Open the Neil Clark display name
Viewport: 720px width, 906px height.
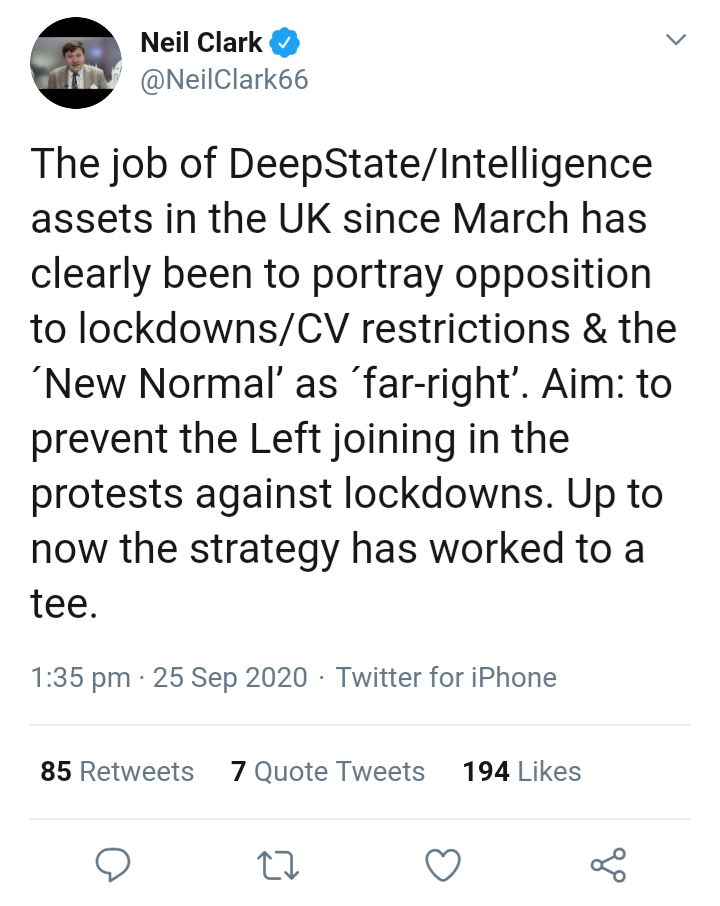[x=201, y=42]
